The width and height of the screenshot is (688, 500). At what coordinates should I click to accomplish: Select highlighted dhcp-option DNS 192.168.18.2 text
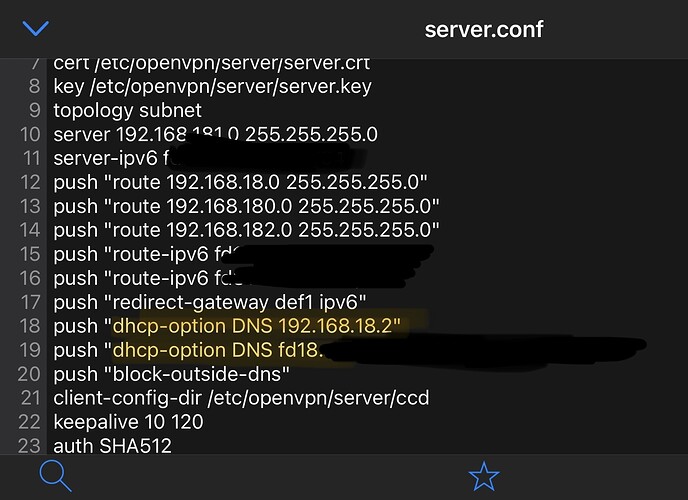[x=256, y=326]
